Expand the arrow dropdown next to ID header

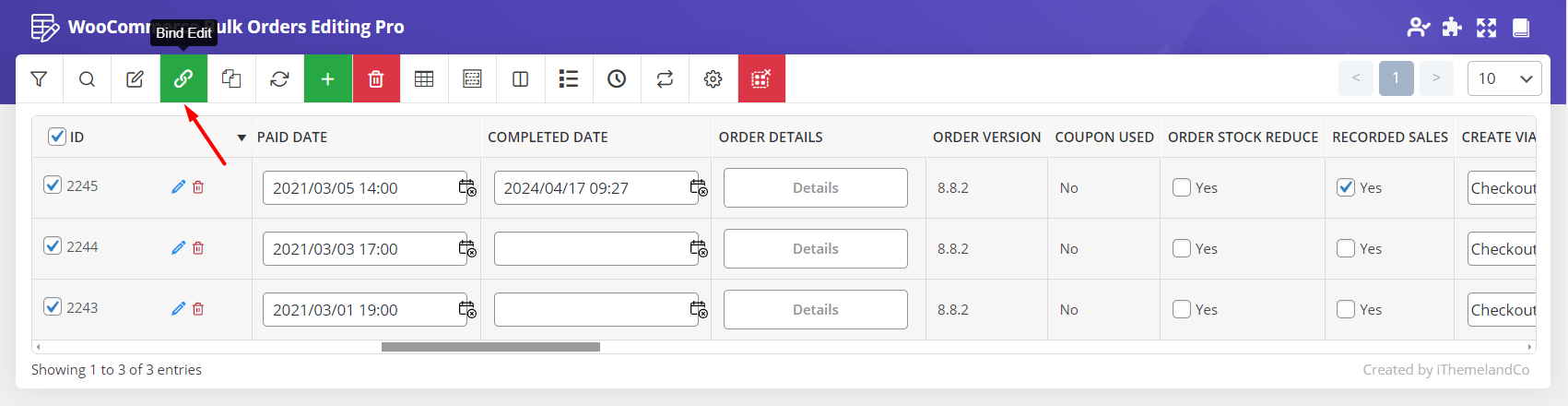coord(242,137)
